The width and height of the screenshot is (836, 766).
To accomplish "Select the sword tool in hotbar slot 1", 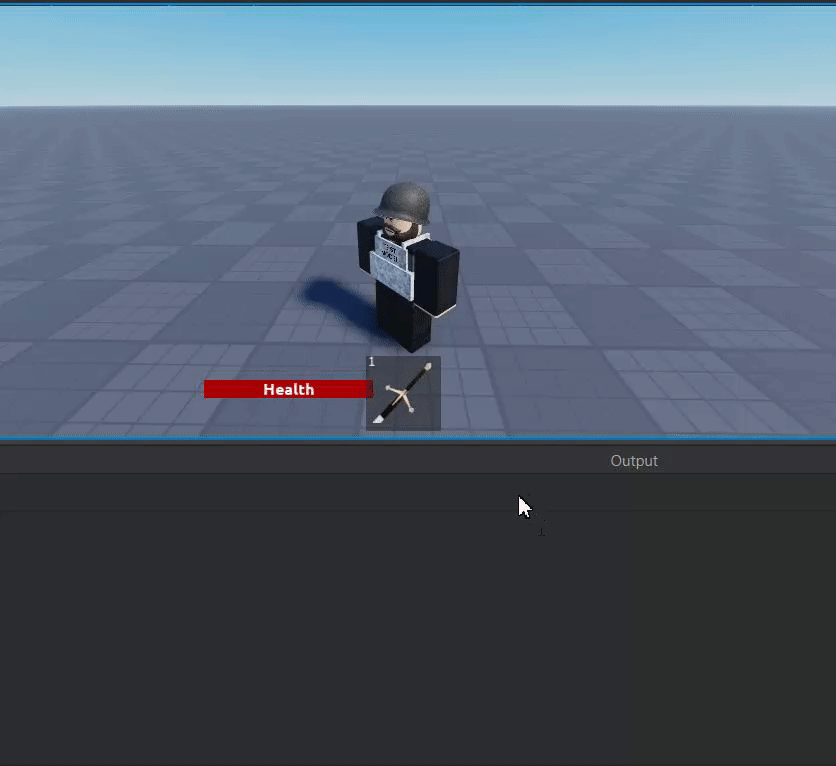I will click(403, 393).
